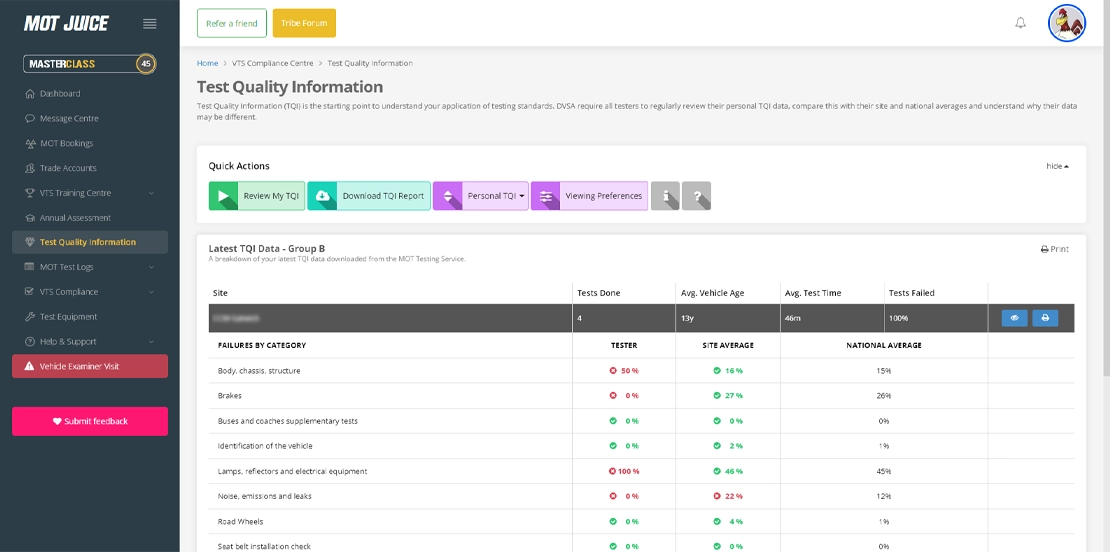
Task: Click the Help & Support question icon
Action: coord(30,341)
